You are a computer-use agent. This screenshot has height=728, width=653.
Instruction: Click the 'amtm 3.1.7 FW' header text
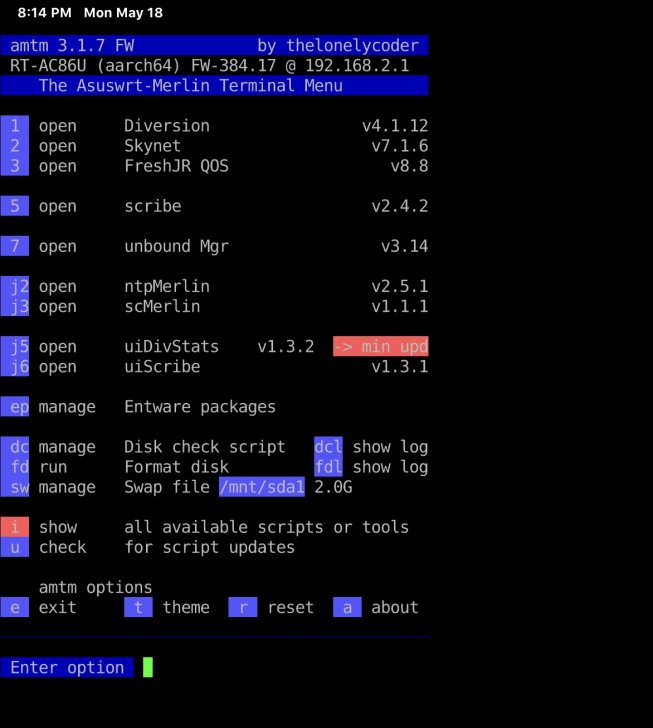pyautogui.click(x=72, y=46)
